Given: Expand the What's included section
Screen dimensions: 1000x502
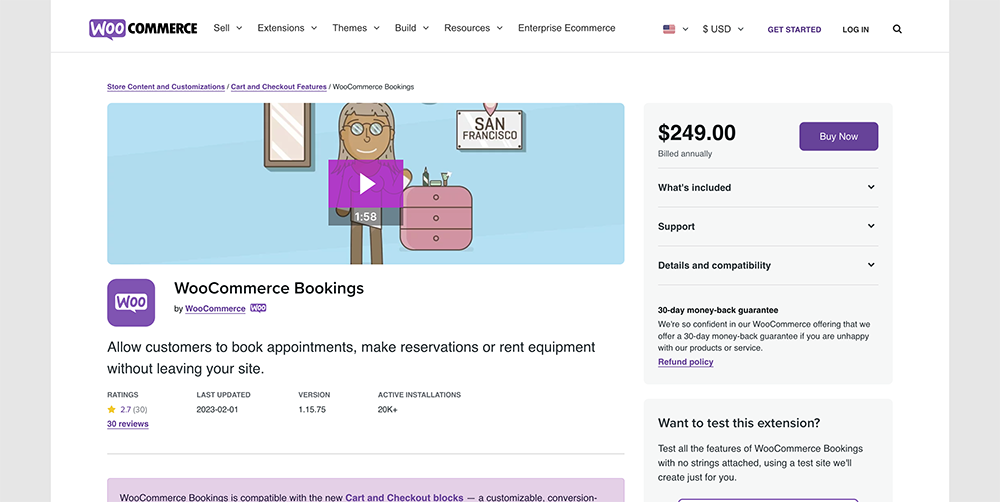Looking at the screenshot, I should click(768, 188).
